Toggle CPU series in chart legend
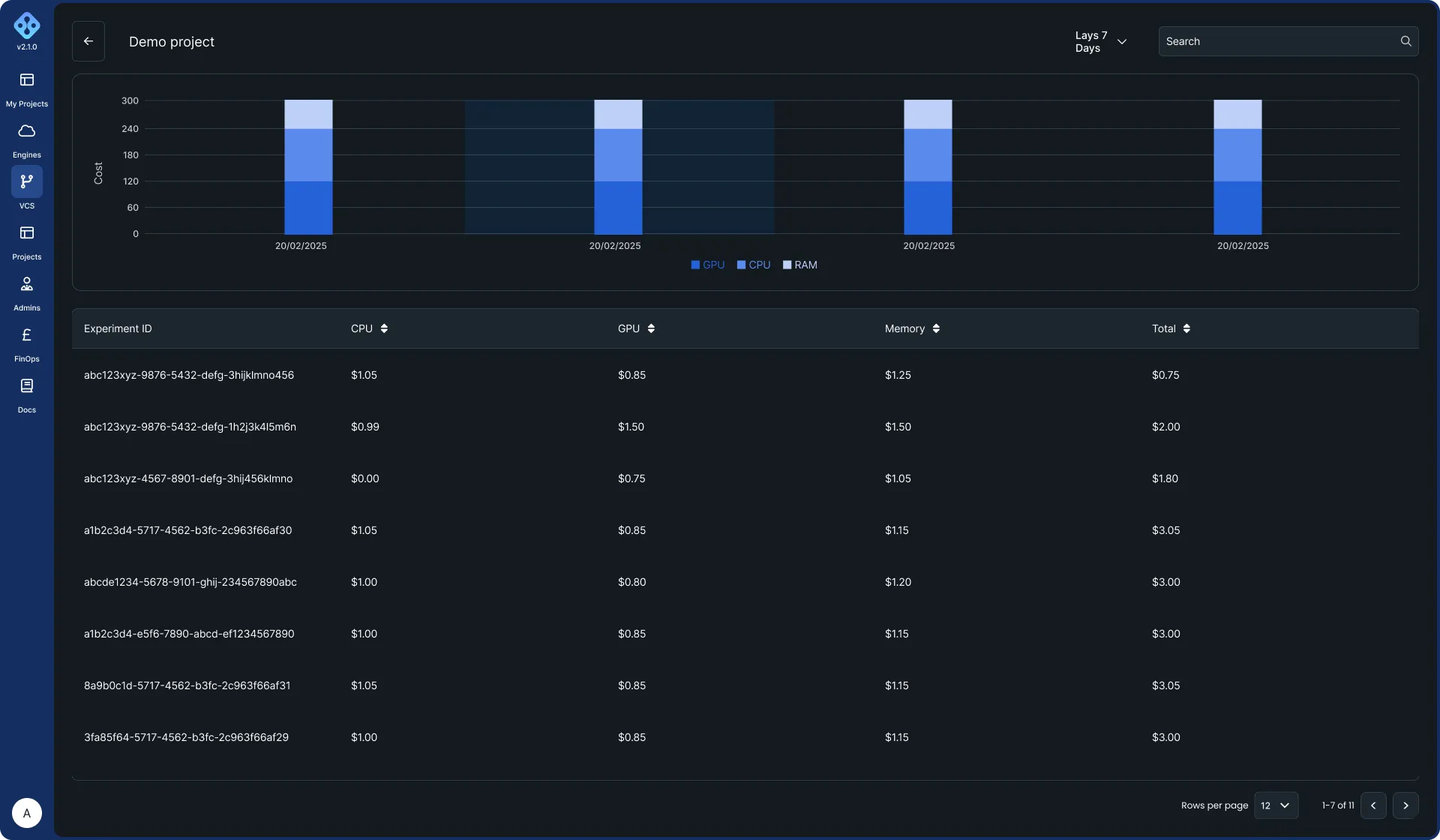Screen dimensions: 1440x840 (754, 265)
